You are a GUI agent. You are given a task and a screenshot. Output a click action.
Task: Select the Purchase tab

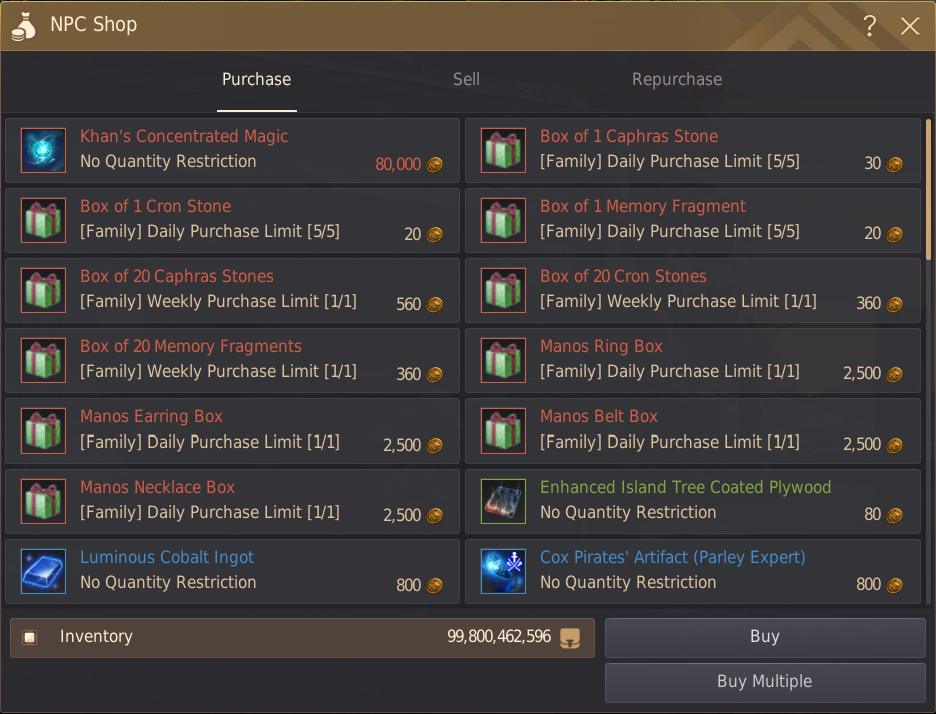coord(257,79)
